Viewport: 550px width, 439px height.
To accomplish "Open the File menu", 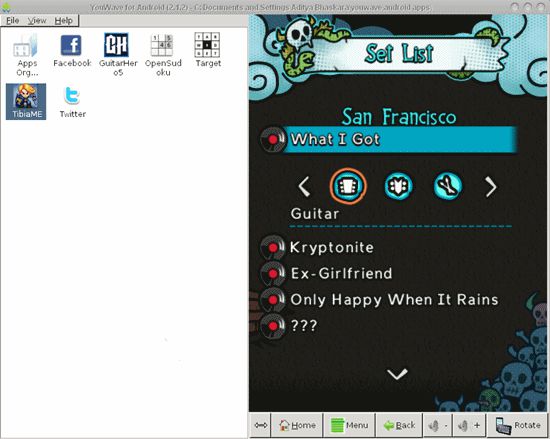I will [13, 21].
